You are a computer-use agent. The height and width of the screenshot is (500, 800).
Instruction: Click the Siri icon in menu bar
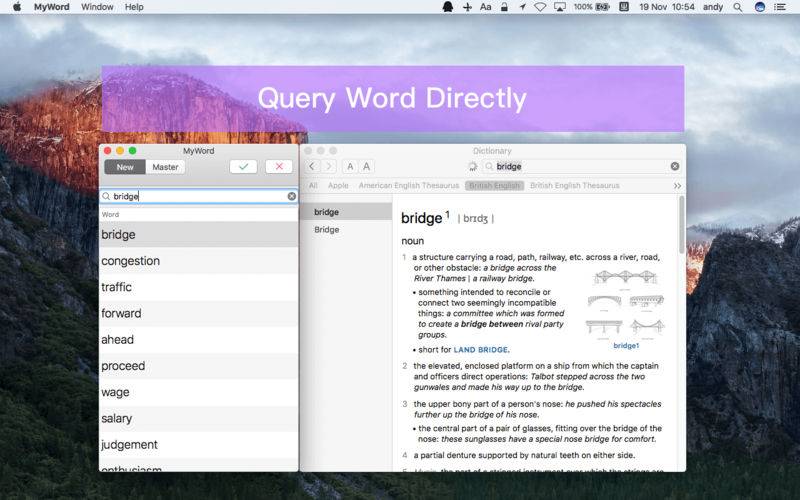(x=760, y=7)
